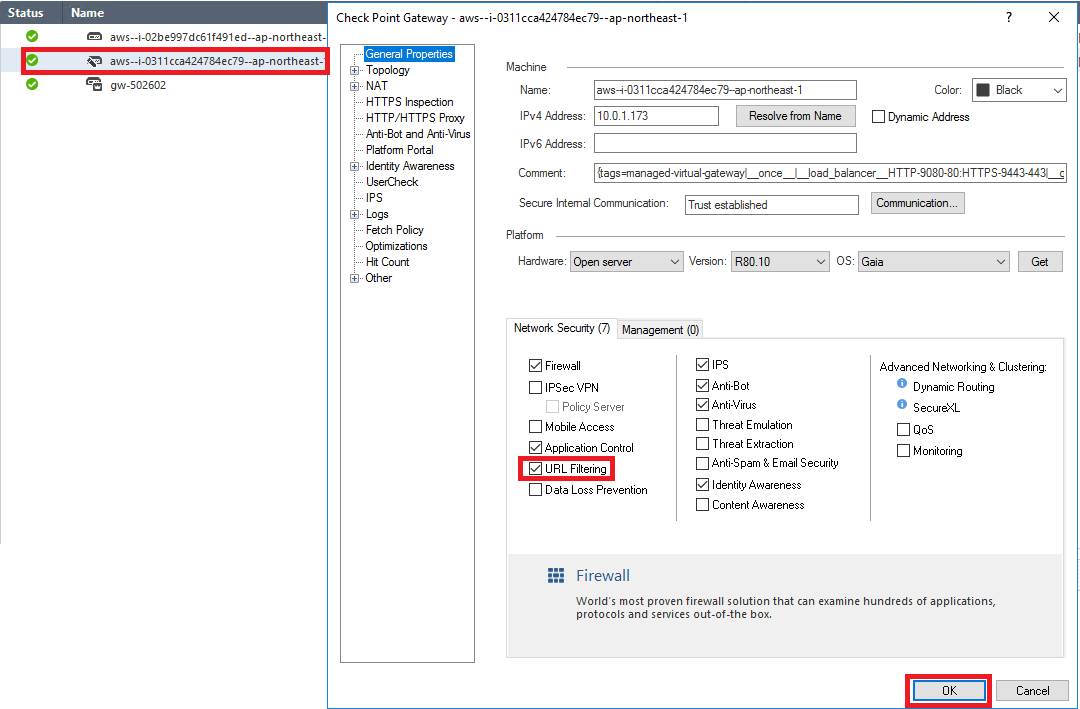Screen dimensions: 1080x709
Task: Select UserCheck in tree
Action: (x=392, y=182)
